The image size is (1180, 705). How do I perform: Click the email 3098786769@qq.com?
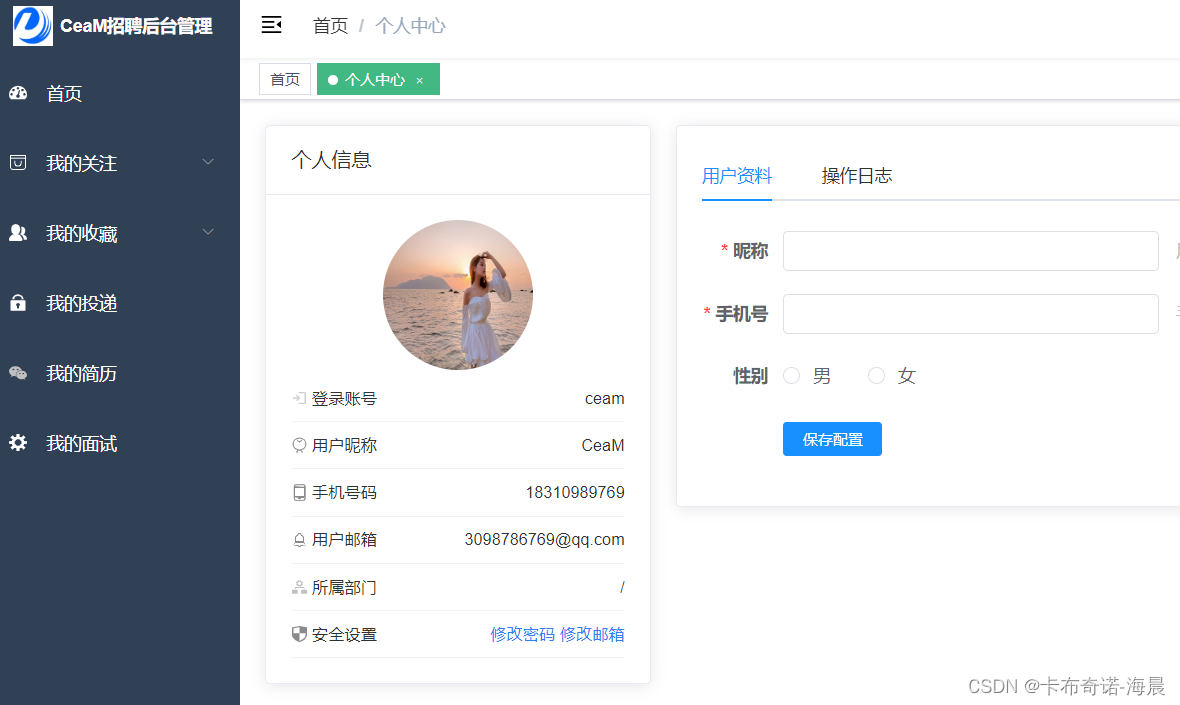(544, 540)
